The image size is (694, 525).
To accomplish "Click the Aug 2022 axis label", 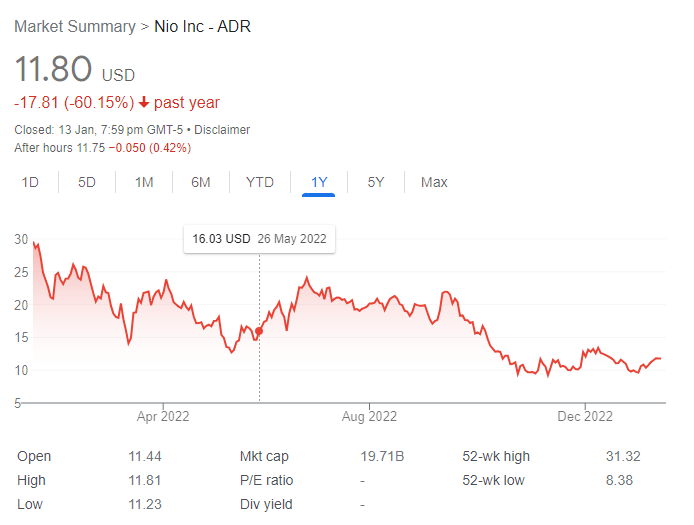I will point(369,416).
